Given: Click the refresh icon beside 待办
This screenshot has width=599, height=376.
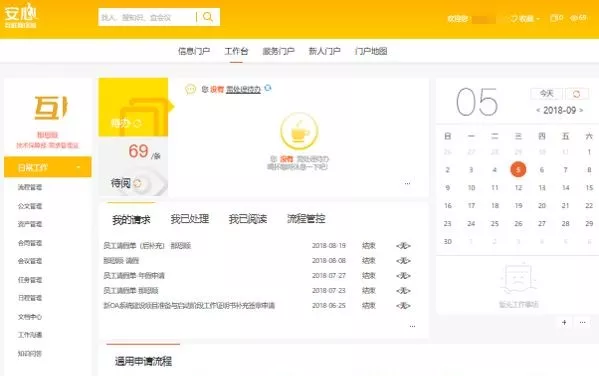Looking at the screenshot, I should [x=138, y=123].
